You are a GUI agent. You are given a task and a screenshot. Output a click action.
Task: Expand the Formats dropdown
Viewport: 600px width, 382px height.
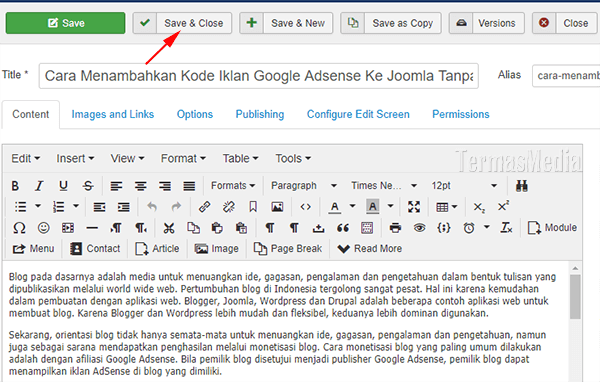(233, 186)
